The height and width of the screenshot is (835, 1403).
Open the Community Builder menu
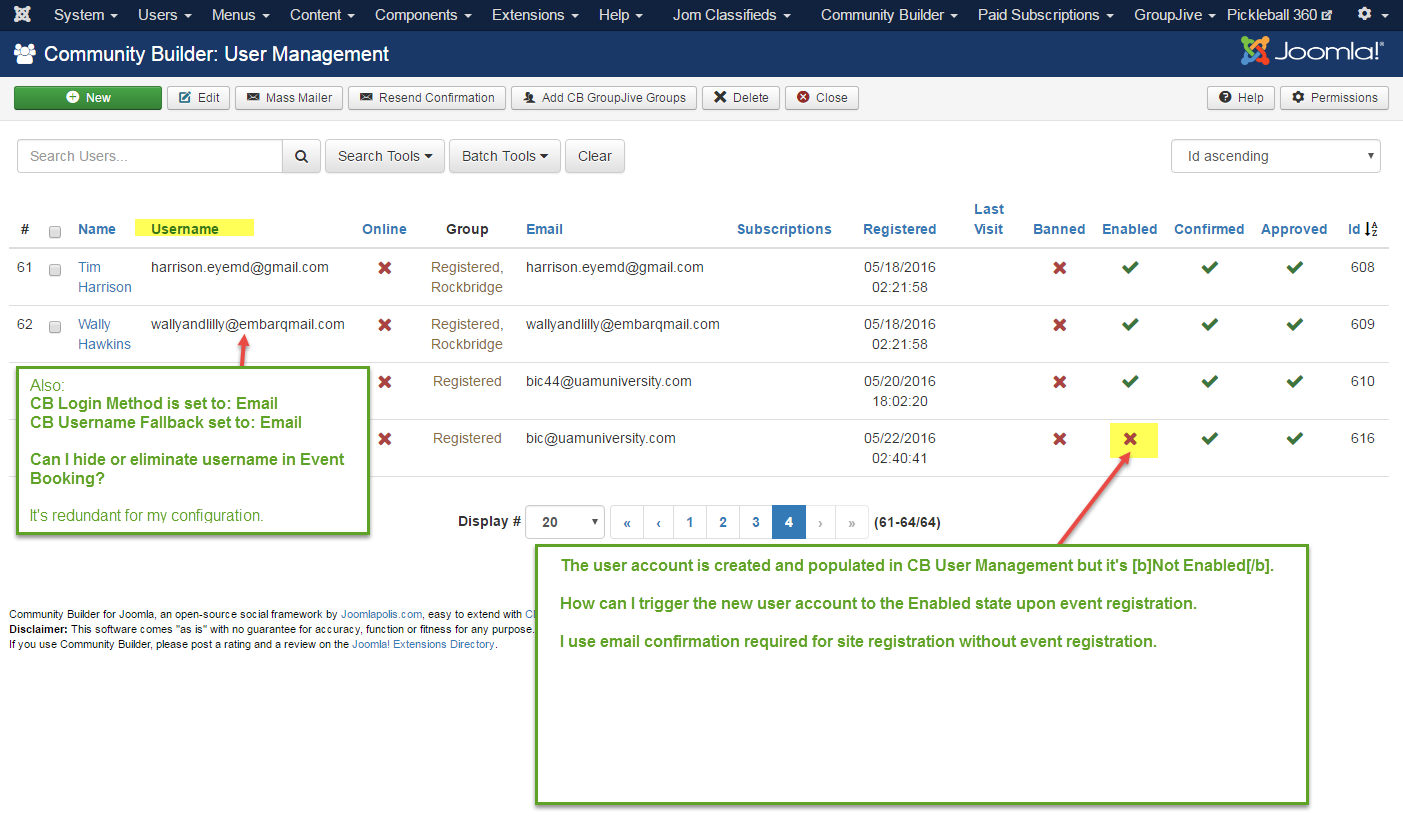point(888,15)
